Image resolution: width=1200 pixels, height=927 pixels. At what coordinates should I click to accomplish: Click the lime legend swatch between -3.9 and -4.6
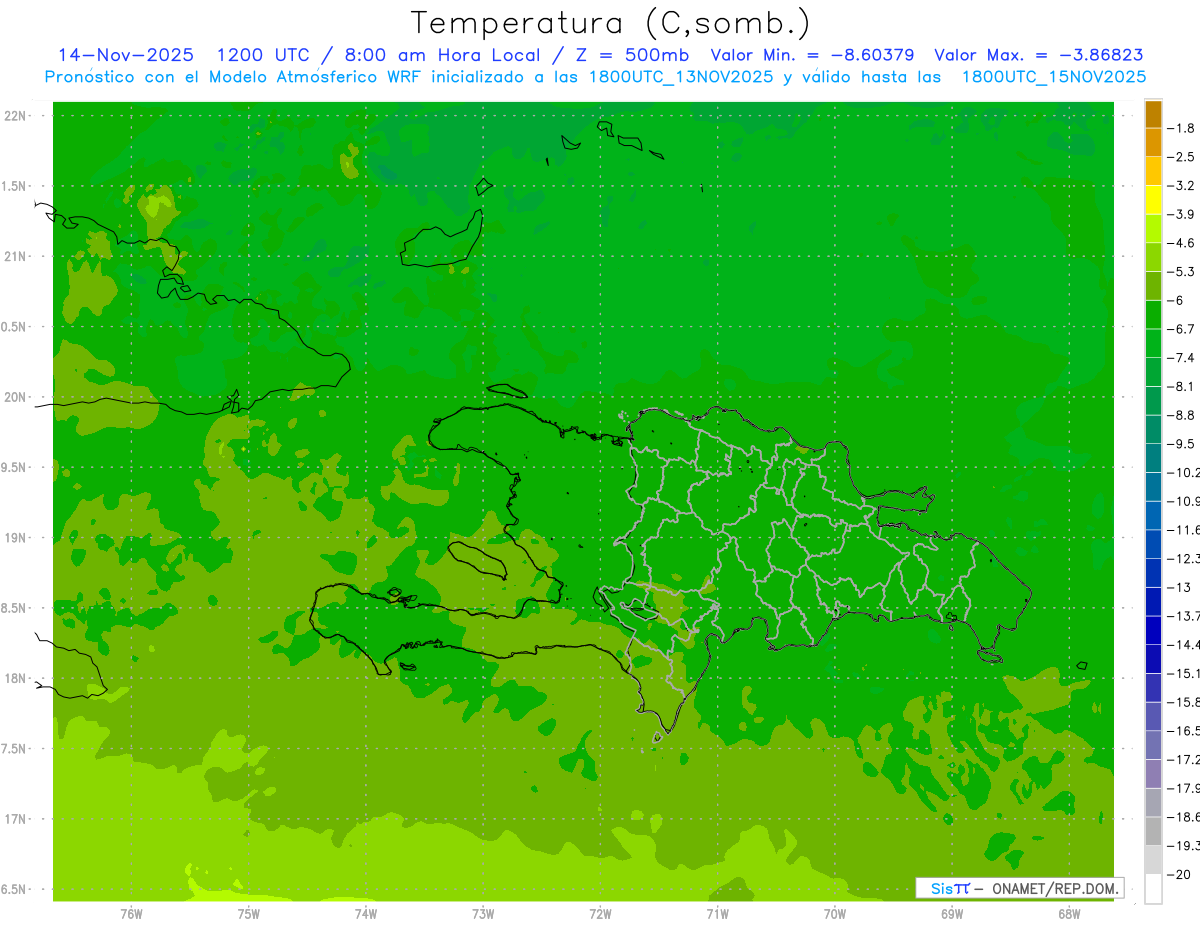(1153, 229)
